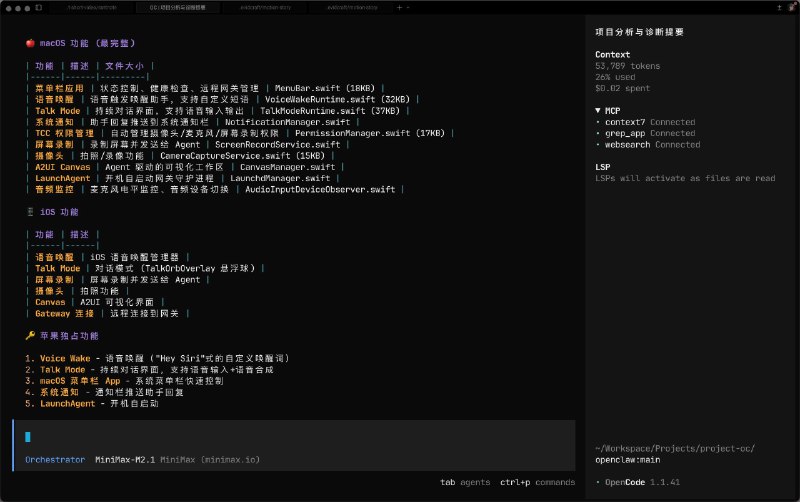Open the avatar icon in top-right corner
This screenshot has height=502, width=800.
coord(792,7)
